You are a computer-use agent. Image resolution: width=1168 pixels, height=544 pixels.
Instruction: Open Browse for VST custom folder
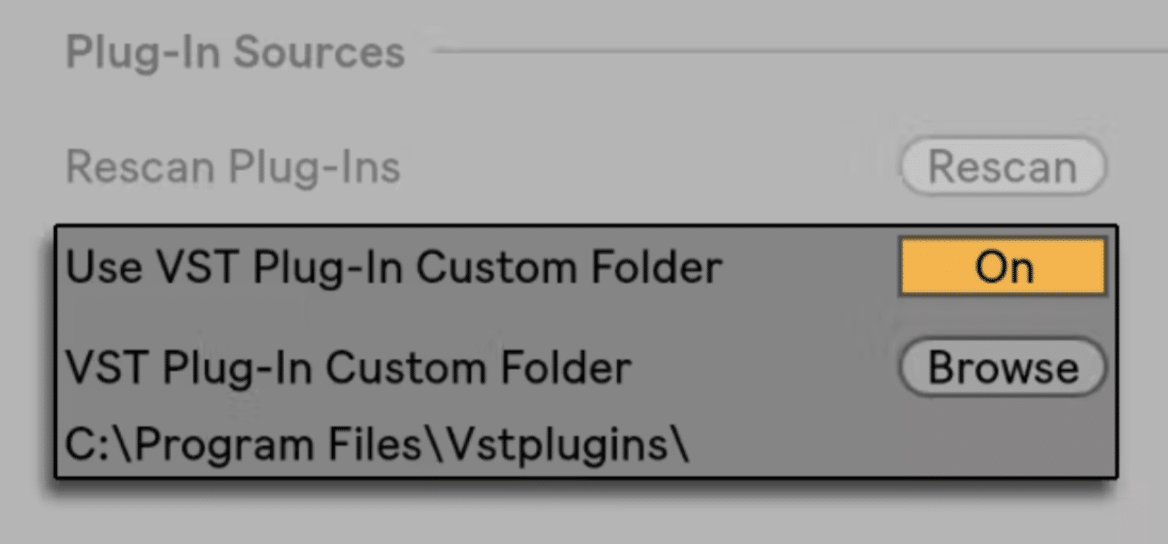(x=1003, y=367)
